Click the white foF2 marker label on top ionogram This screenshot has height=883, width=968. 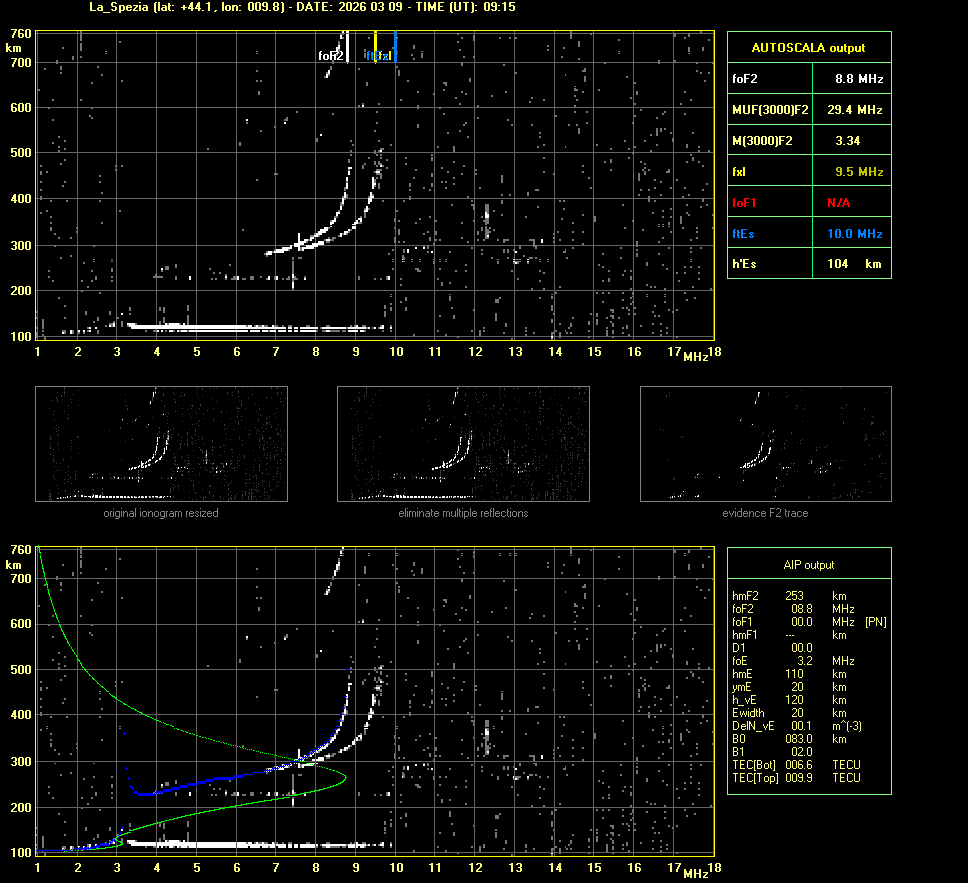[x=330, y=56]
